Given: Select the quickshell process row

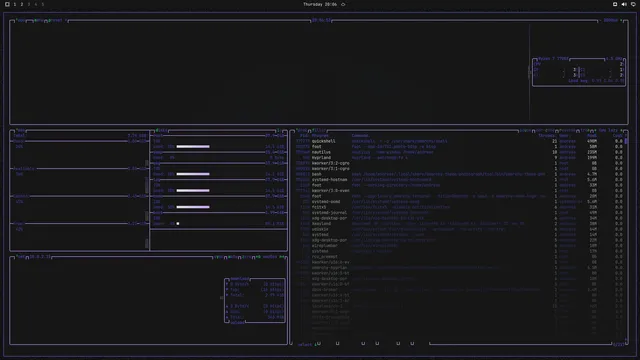Looking at the screenshot, I should click(459, 141).
